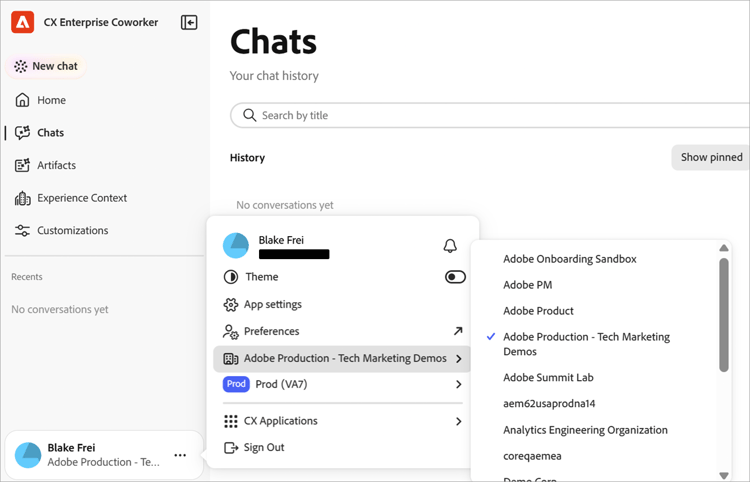Expand the CX Applications submenu
The height and width of the screenshot is (482, 750).
point(342,421)
